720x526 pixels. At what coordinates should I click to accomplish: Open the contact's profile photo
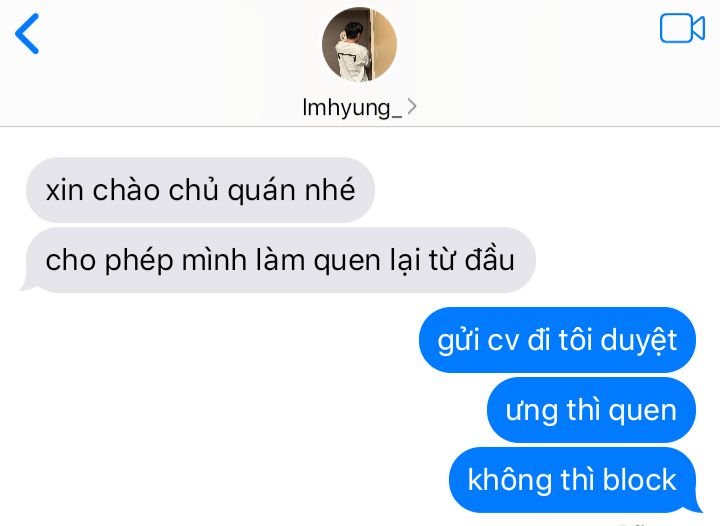click(x=360, y=45)
